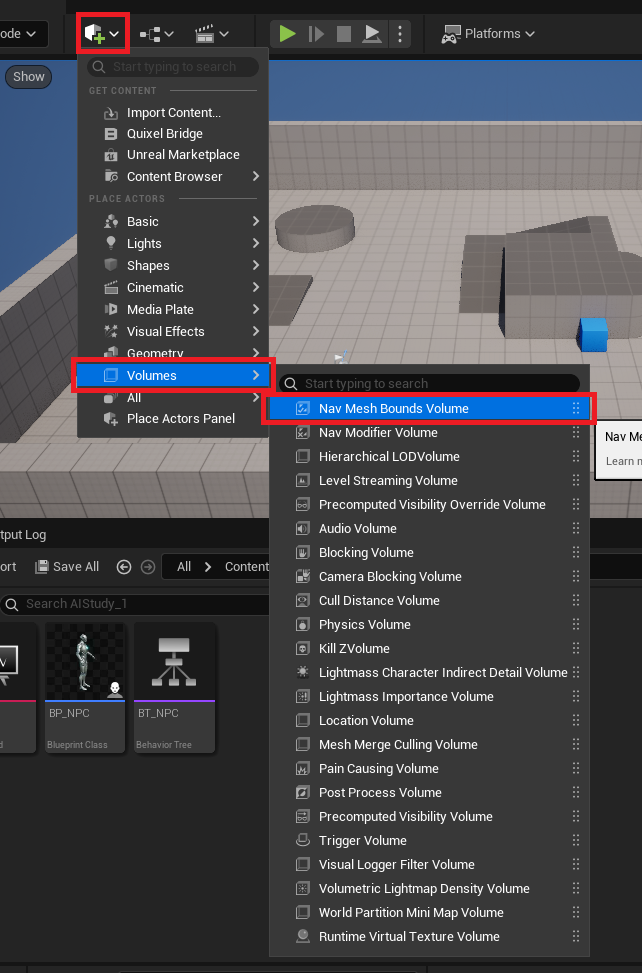Viewport: 642px width, 973px height.
Task: Click the Hierarchical LODVolume icon
Action: (x=302, y=457)
